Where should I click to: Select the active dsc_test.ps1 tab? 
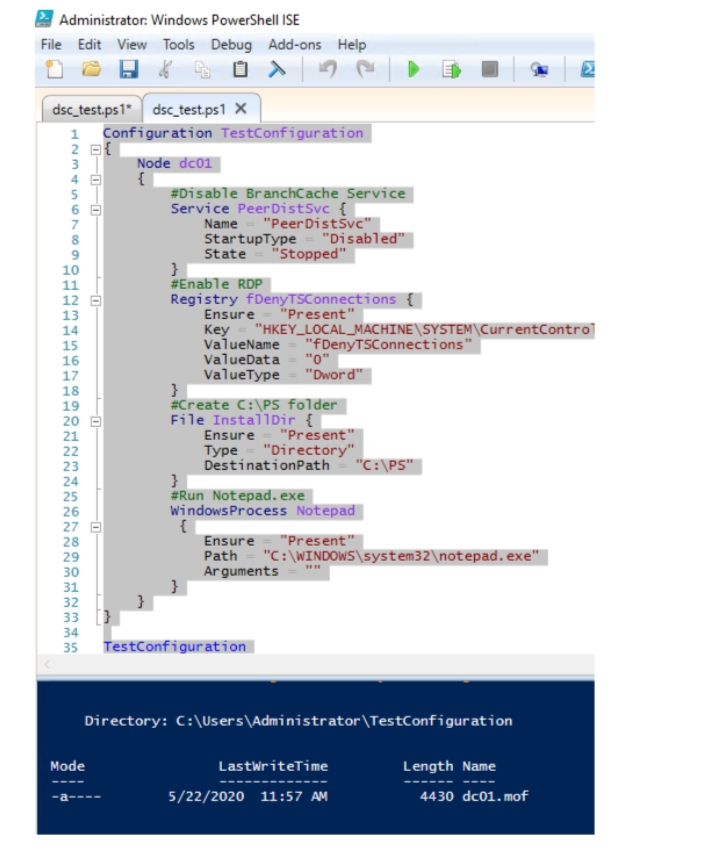pos(189,109)
